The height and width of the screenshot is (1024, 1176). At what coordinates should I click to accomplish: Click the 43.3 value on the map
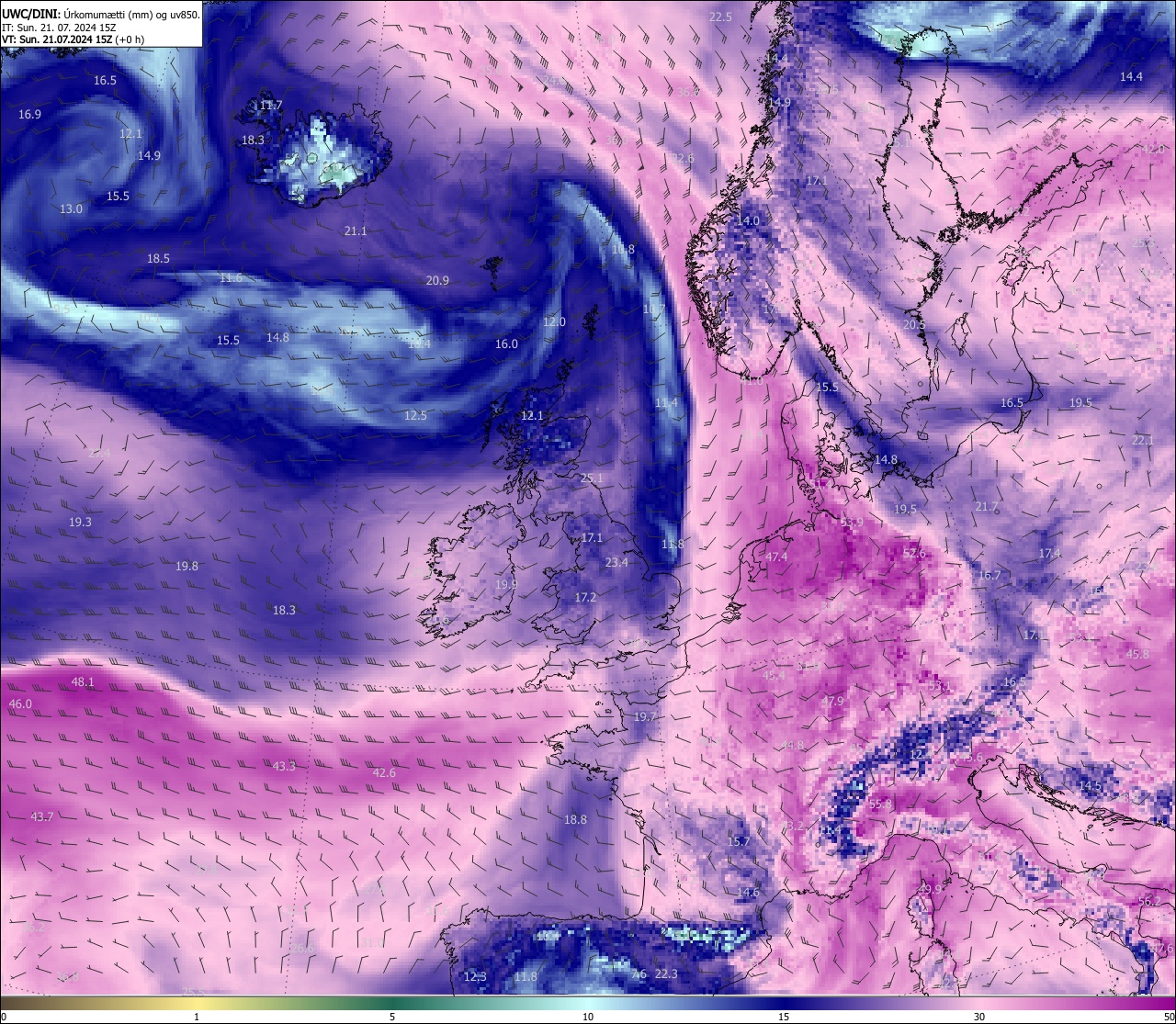(285, 766)
